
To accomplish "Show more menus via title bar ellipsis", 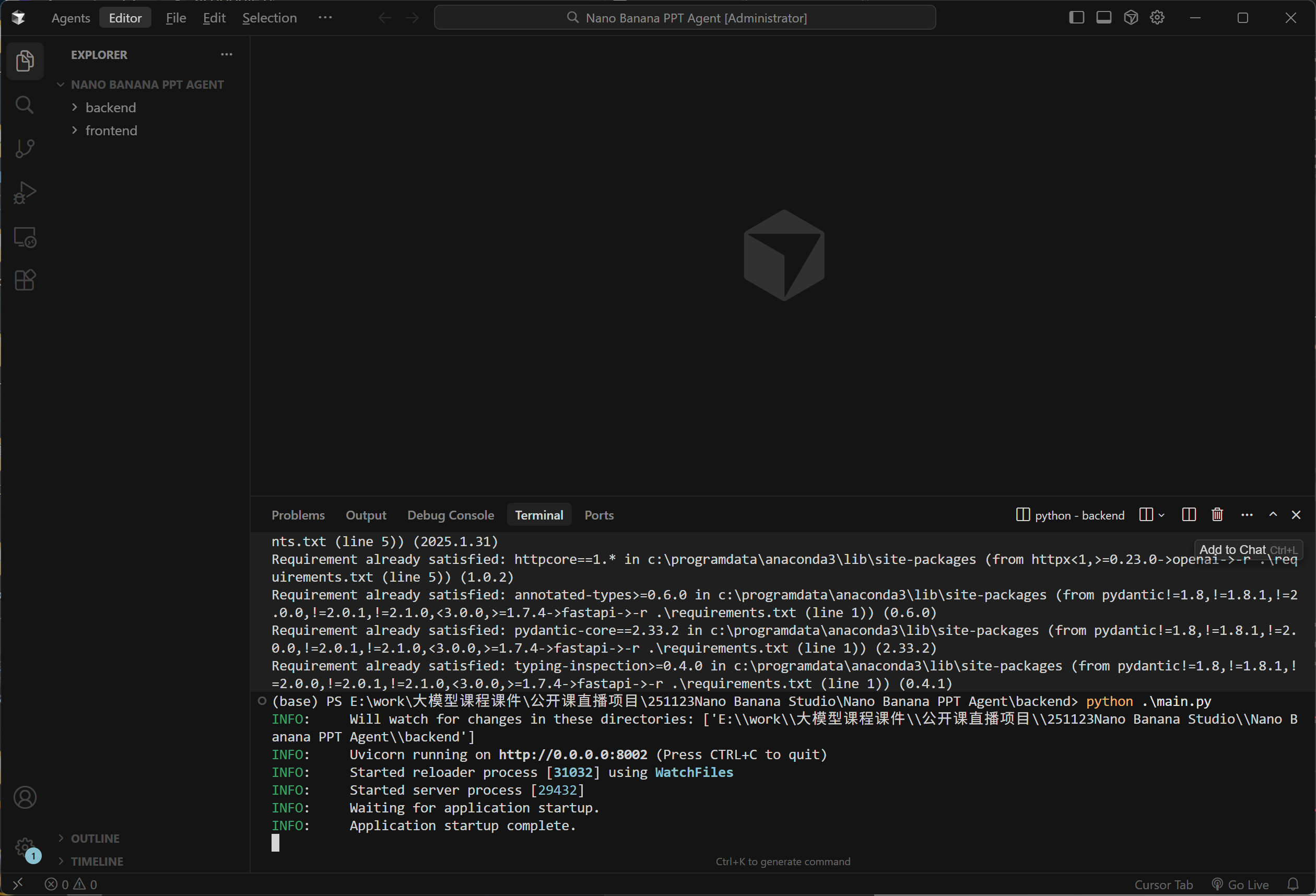I will pyautogui.click(x=325, y=18).
